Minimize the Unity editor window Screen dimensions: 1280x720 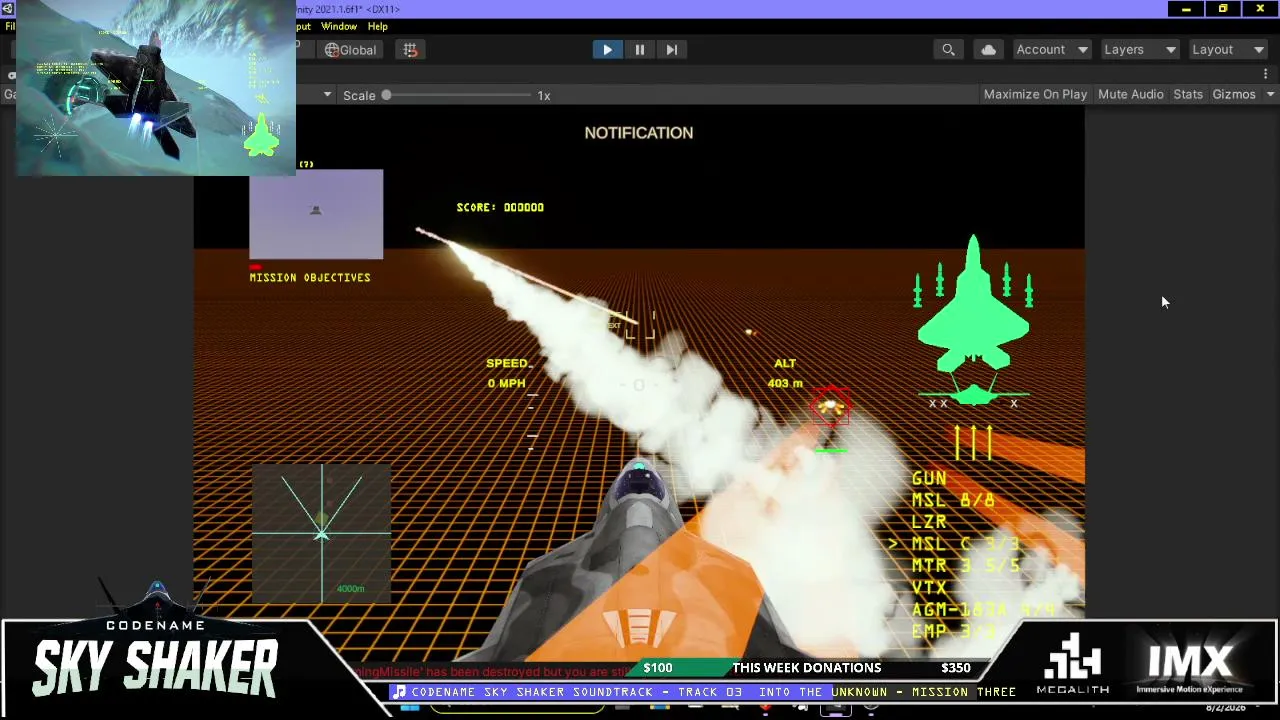tap(1186, 9)
